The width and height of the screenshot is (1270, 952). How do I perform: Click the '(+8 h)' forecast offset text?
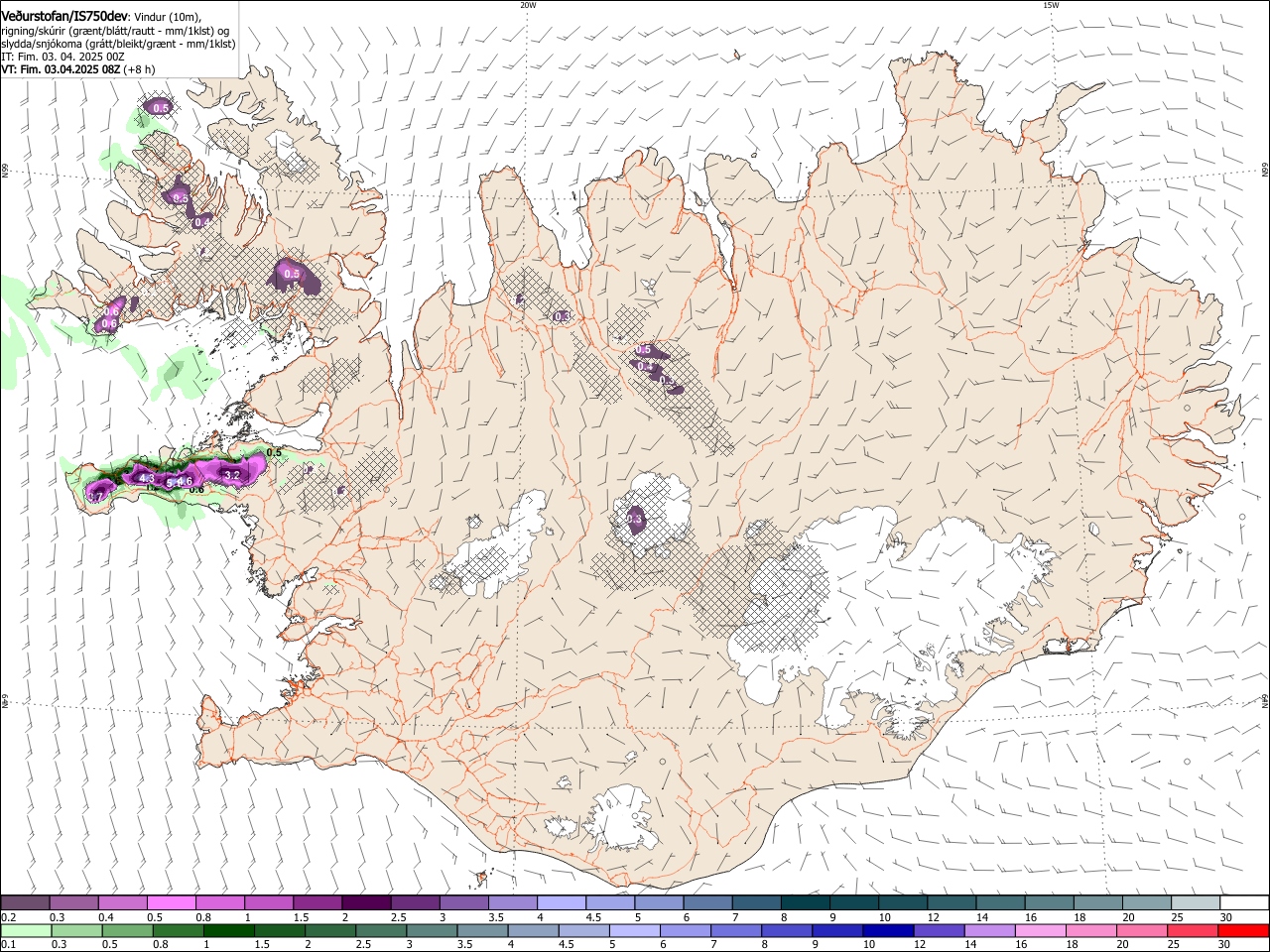pyautogui.click(x=139, y=69)
